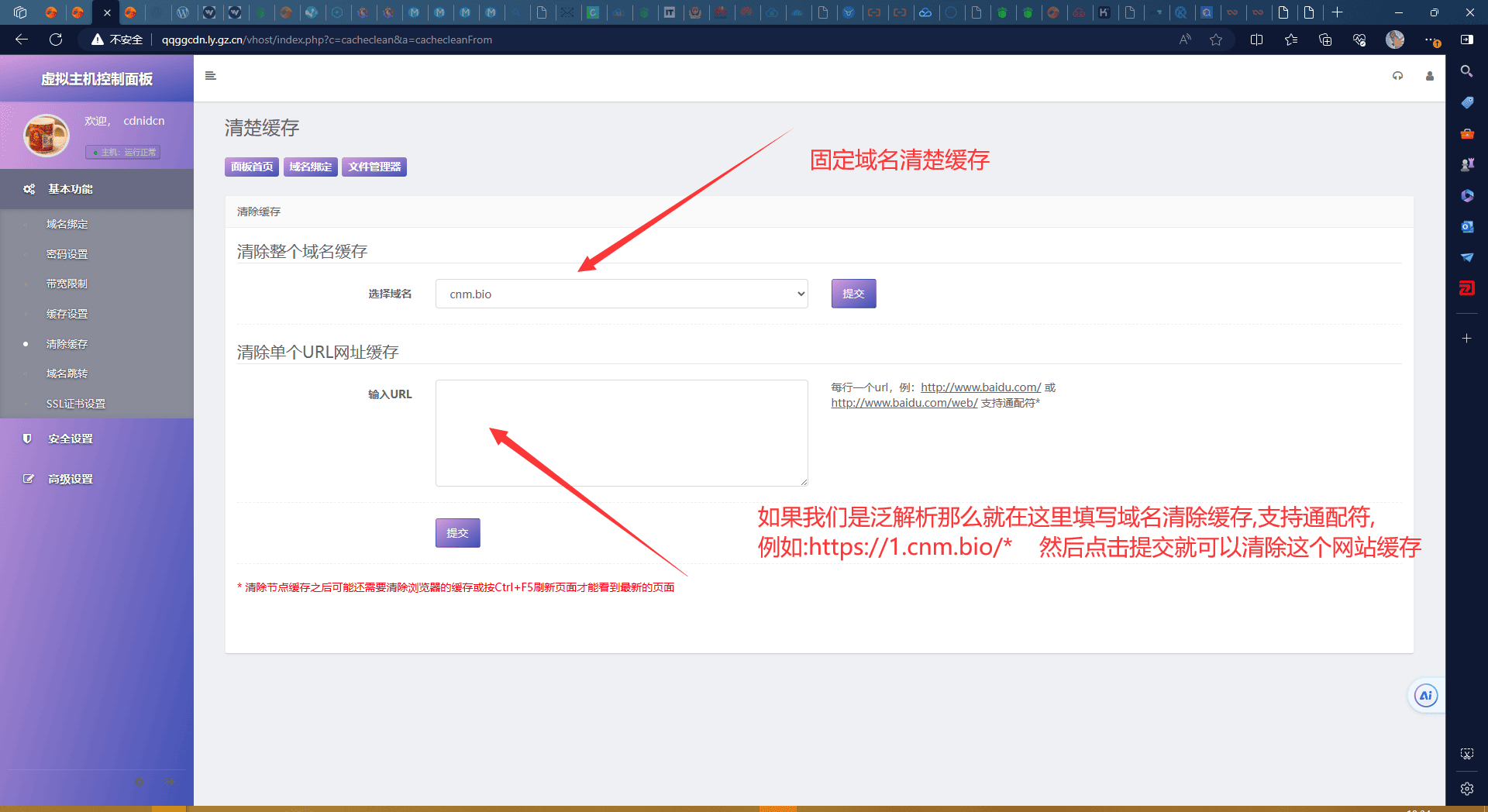Click the 虚拟主机控制面板 title
The image size is (1488, 812).
(x=97, y=79)
